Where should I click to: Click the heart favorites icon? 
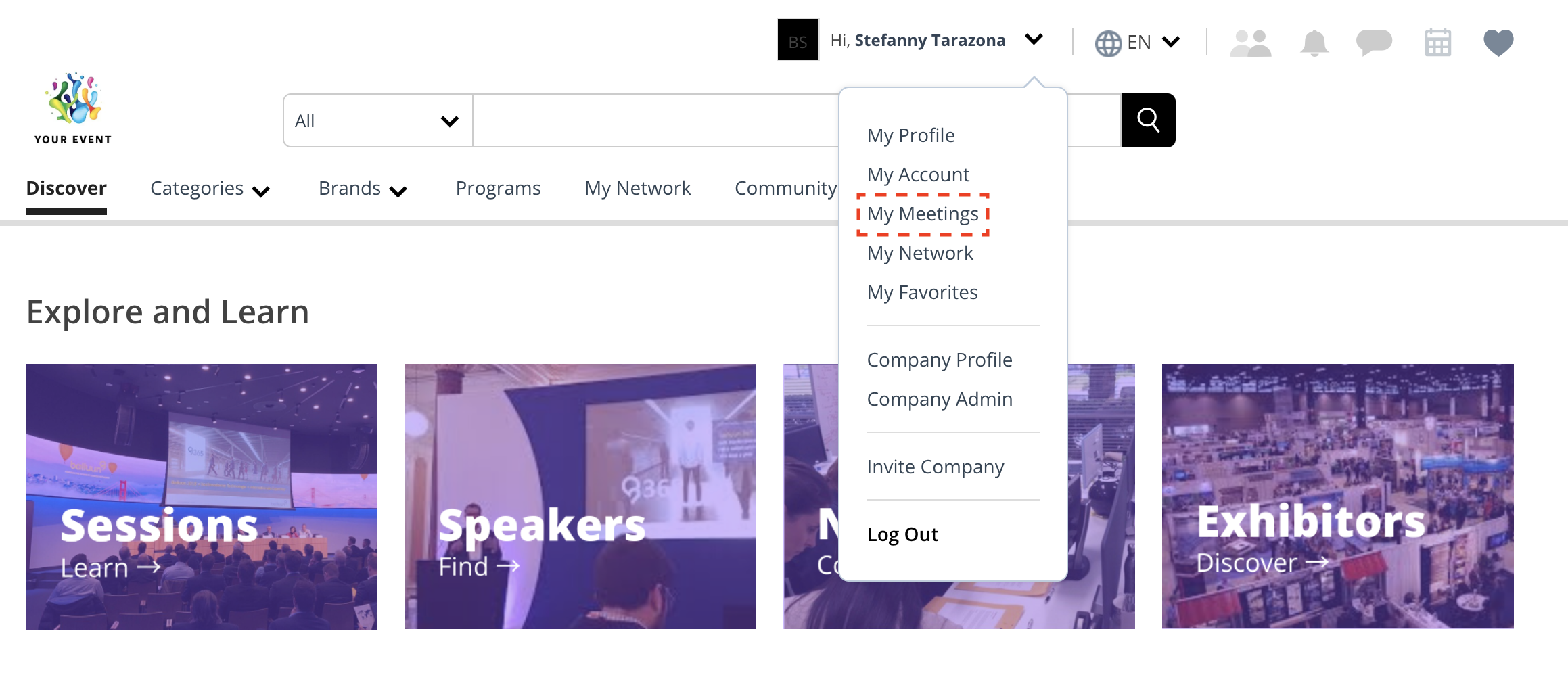coord(1498,42)
